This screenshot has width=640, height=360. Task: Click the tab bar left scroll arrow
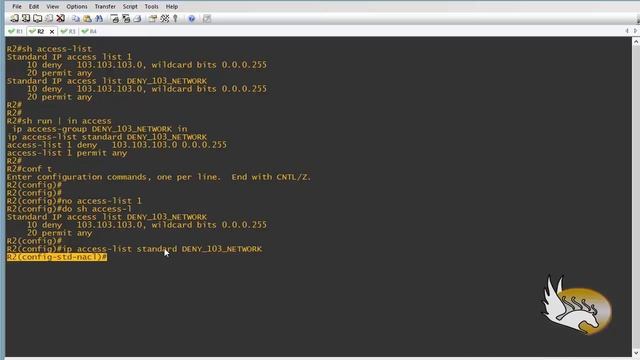click(x=627, y=31)
